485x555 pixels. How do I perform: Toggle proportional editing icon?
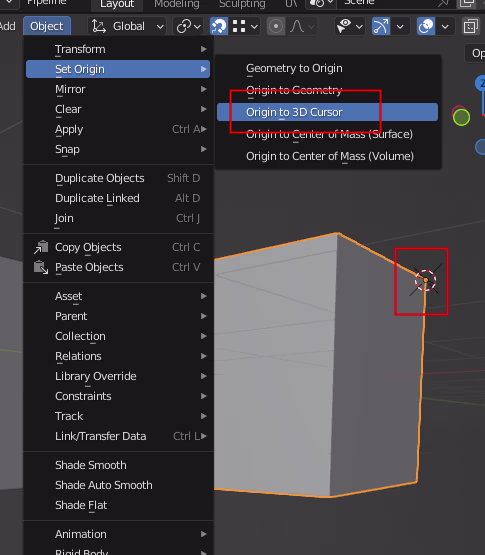276,26
